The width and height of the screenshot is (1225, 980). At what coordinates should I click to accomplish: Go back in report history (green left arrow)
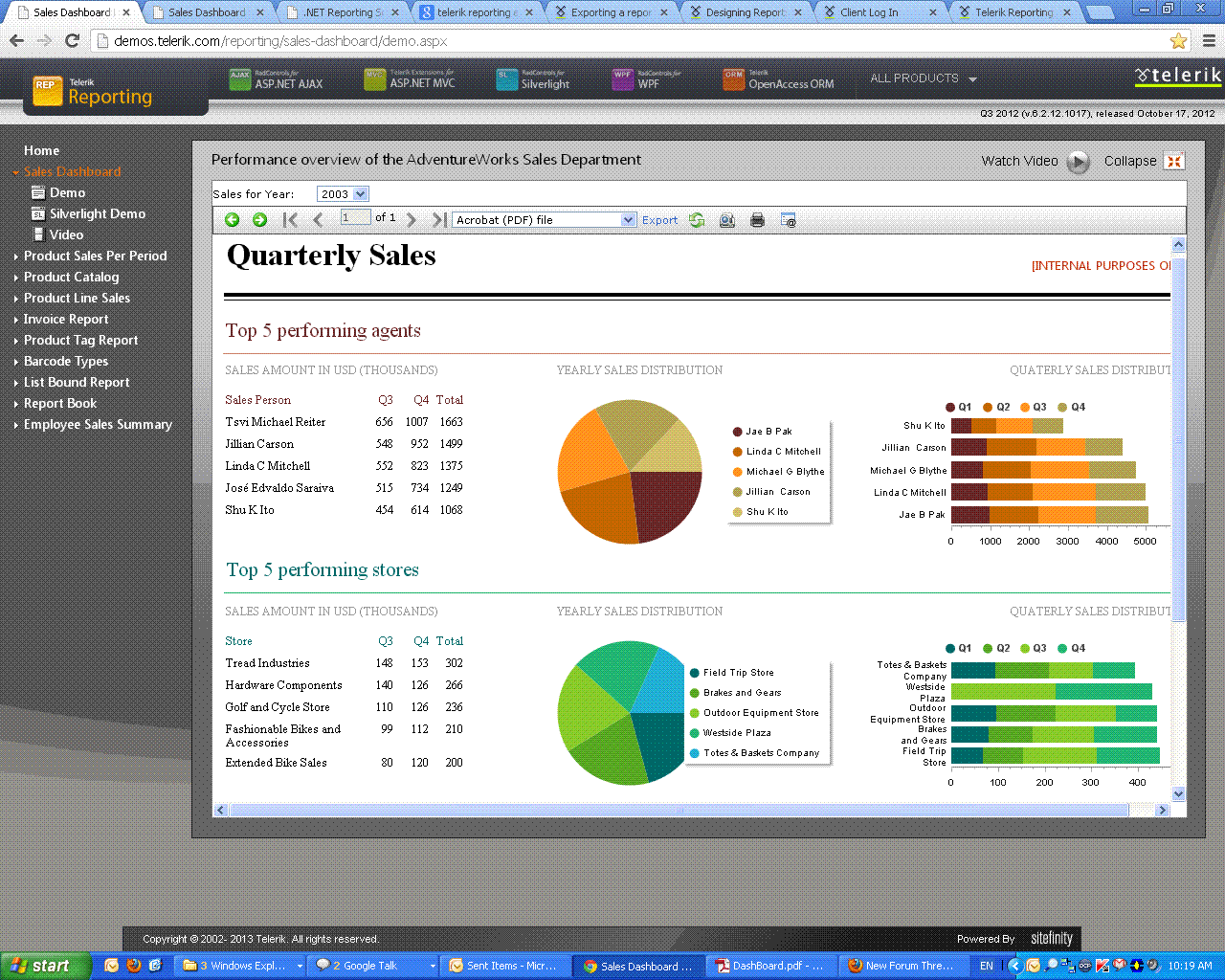[233, 220]
